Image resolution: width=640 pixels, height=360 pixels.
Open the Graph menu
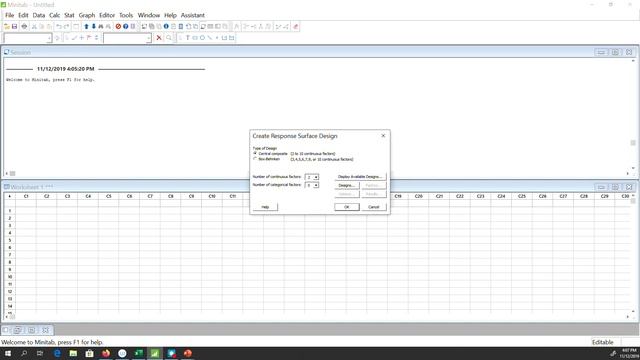coord(87,15)
